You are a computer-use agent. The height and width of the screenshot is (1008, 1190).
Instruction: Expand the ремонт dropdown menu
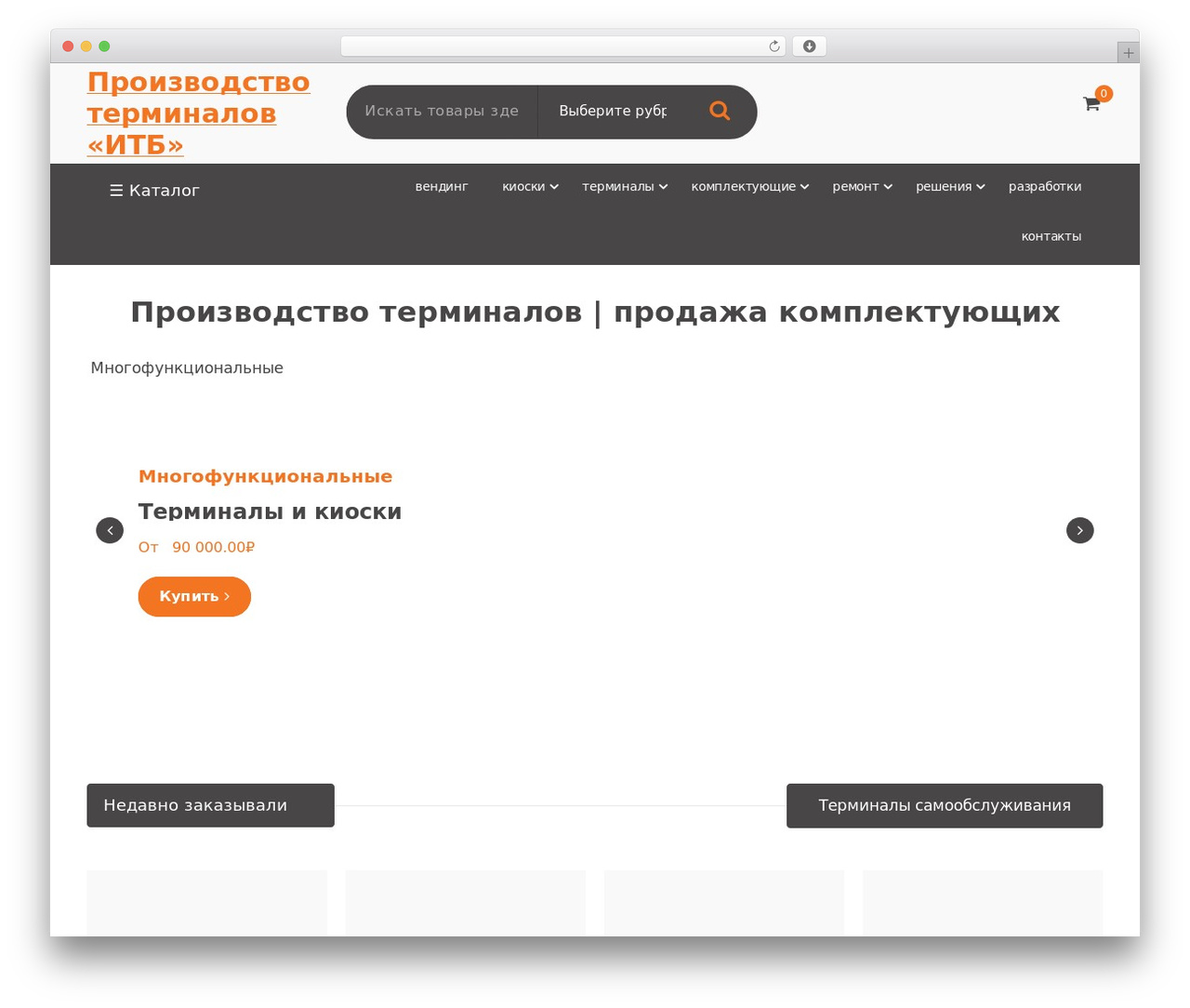point(862,186)
